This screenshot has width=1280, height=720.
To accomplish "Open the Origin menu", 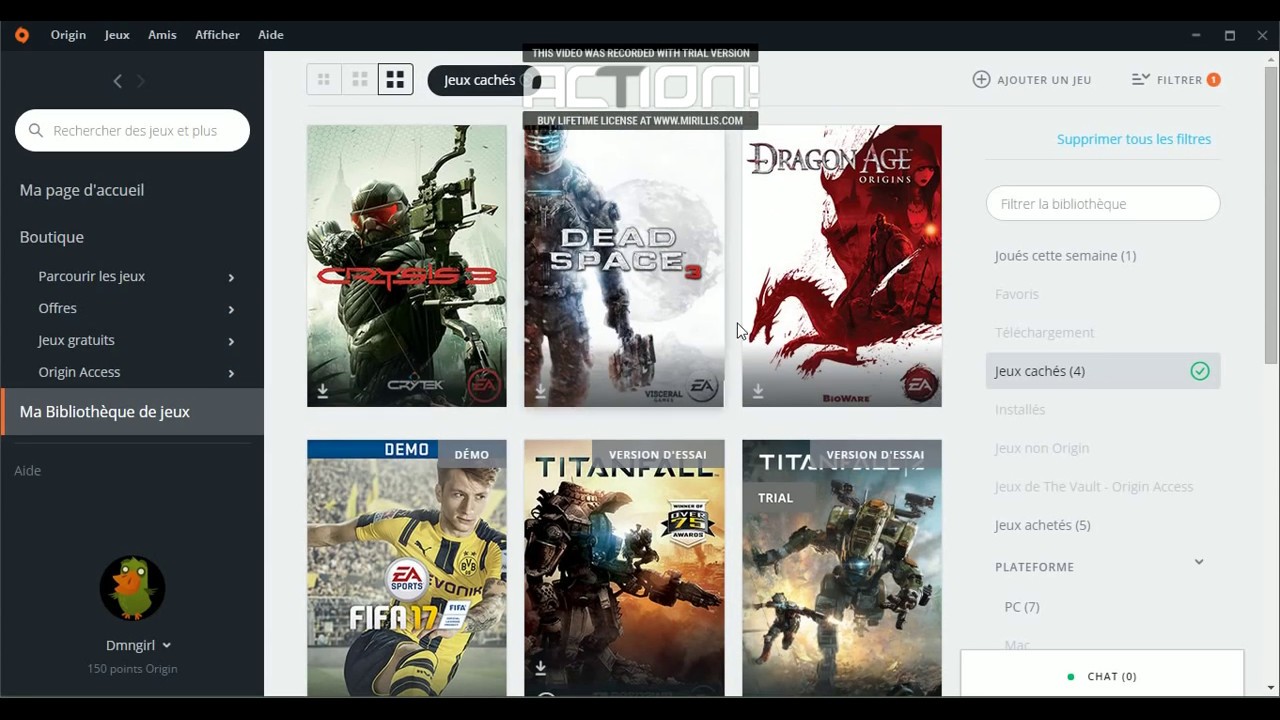I will [x=68, y=35].
